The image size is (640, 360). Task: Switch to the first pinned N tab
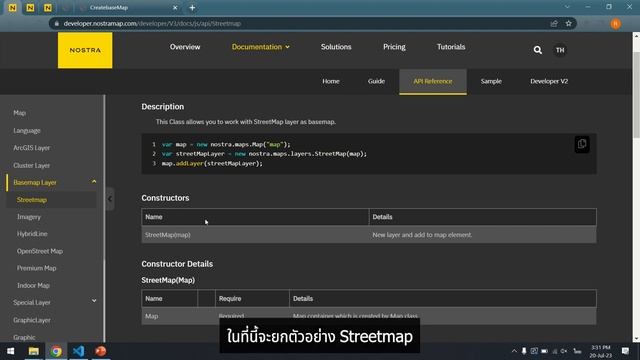point(12,7)
